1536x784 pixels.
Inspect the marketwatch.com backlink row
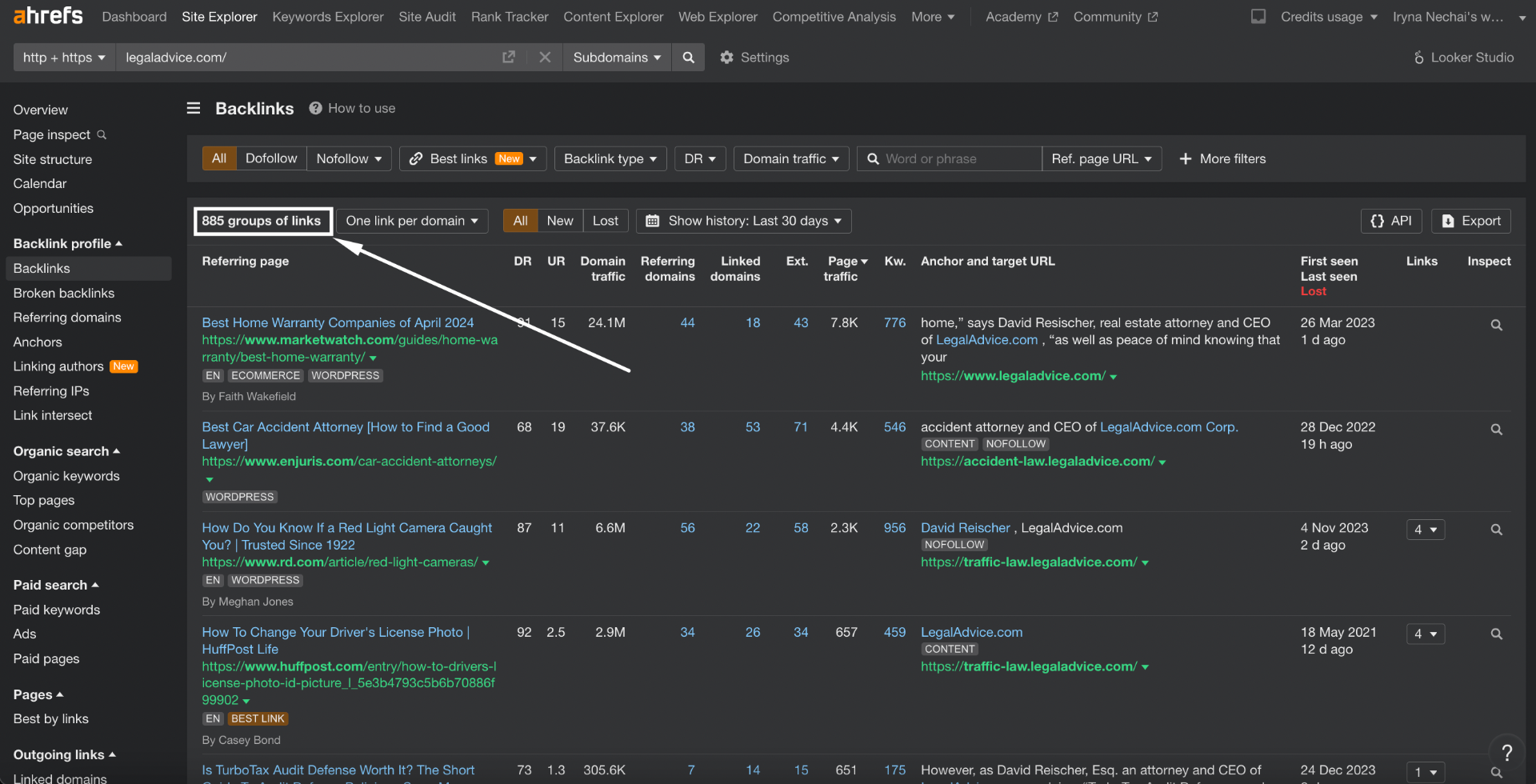[x=1496, y=326]
